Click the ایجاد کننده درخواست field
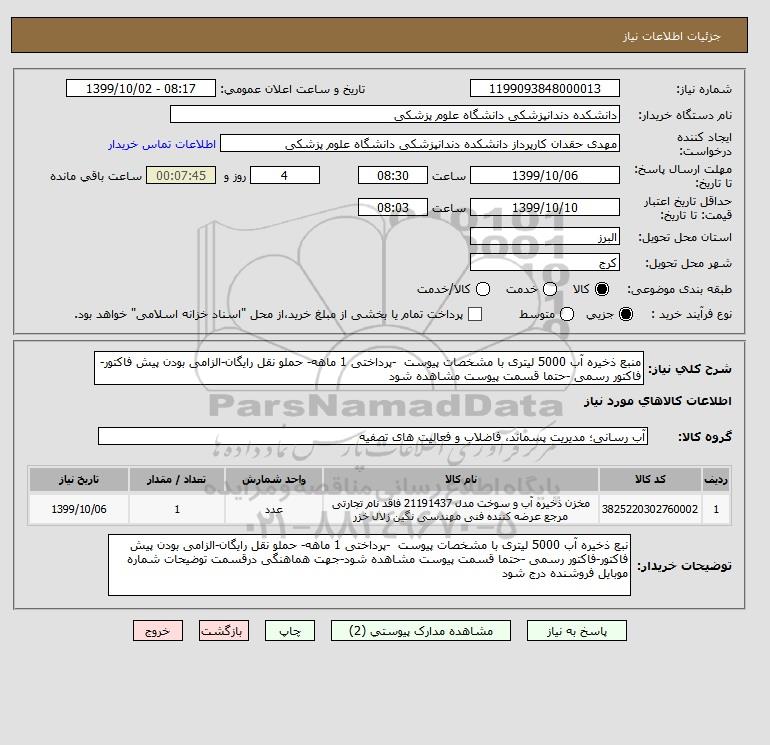This screenshot has height=745, width=770. coord(420,144)
